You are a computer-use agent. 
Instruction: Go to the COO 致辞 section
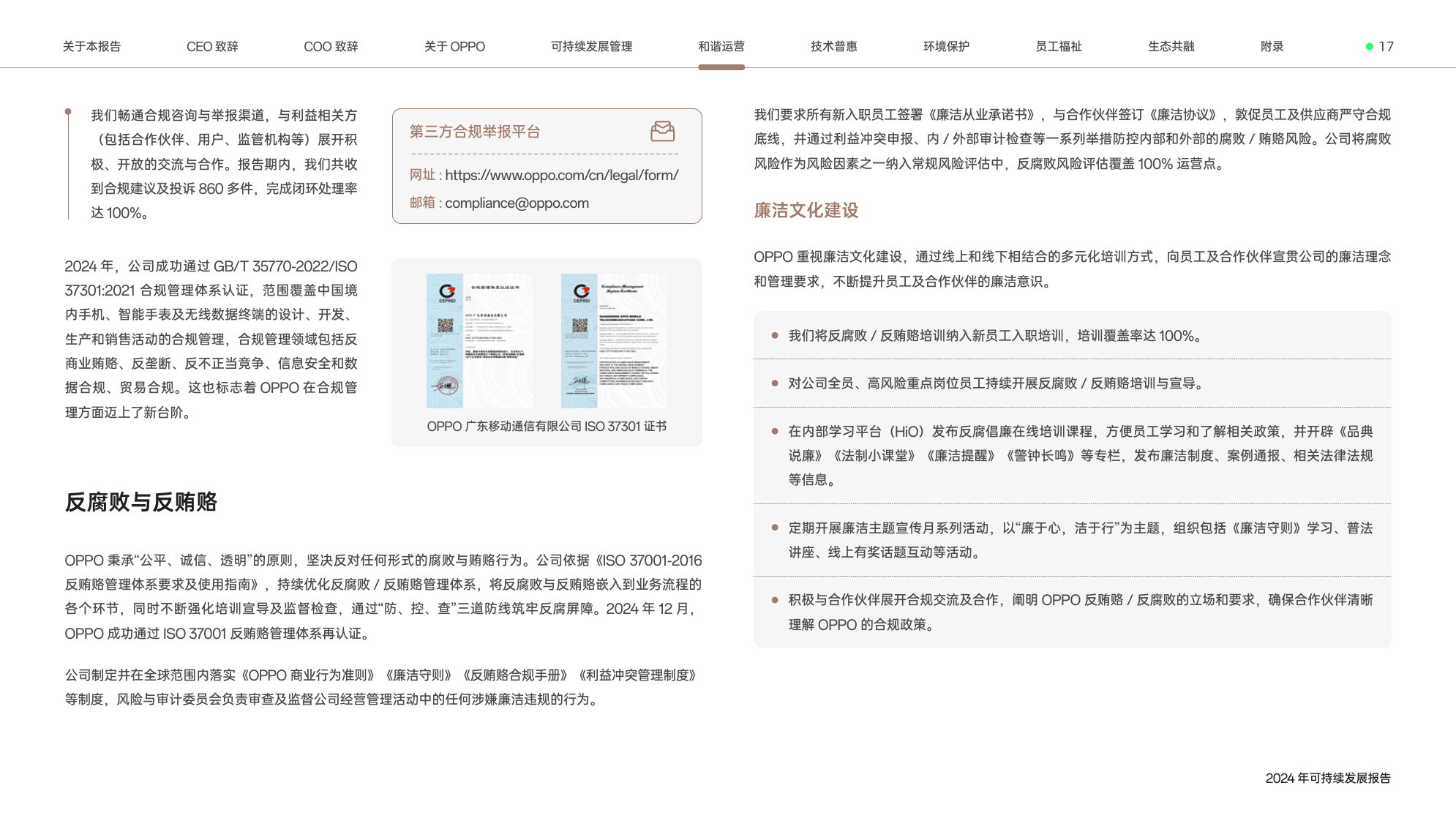pyautogui.click(x=331, y=46)
